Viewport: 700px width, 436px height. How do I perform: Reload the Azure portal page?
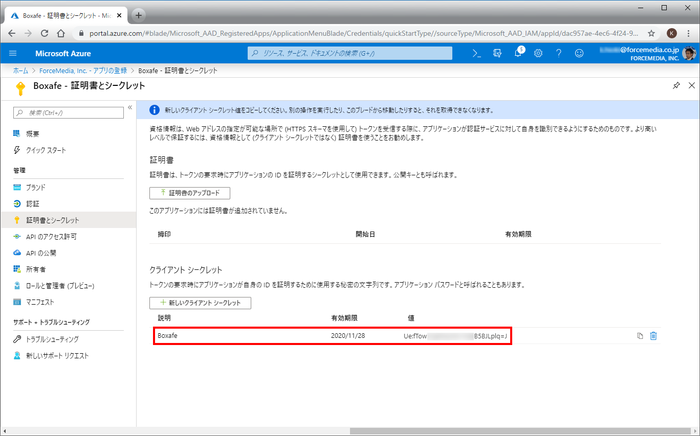point(44,33)
